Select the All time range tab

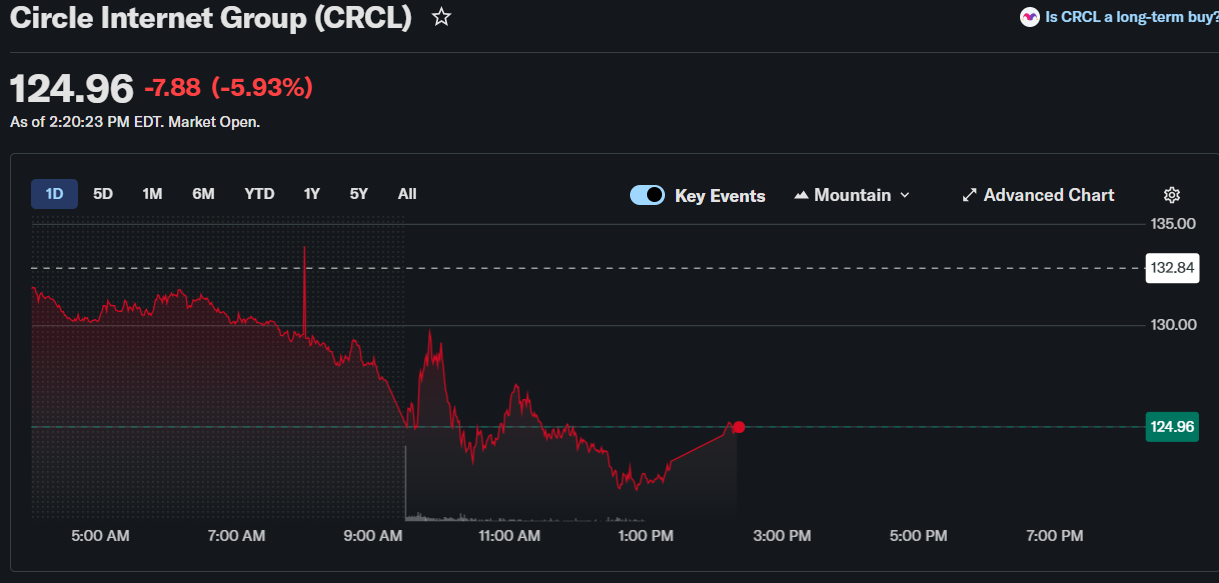pyautogui.click(x=407, y=194)
